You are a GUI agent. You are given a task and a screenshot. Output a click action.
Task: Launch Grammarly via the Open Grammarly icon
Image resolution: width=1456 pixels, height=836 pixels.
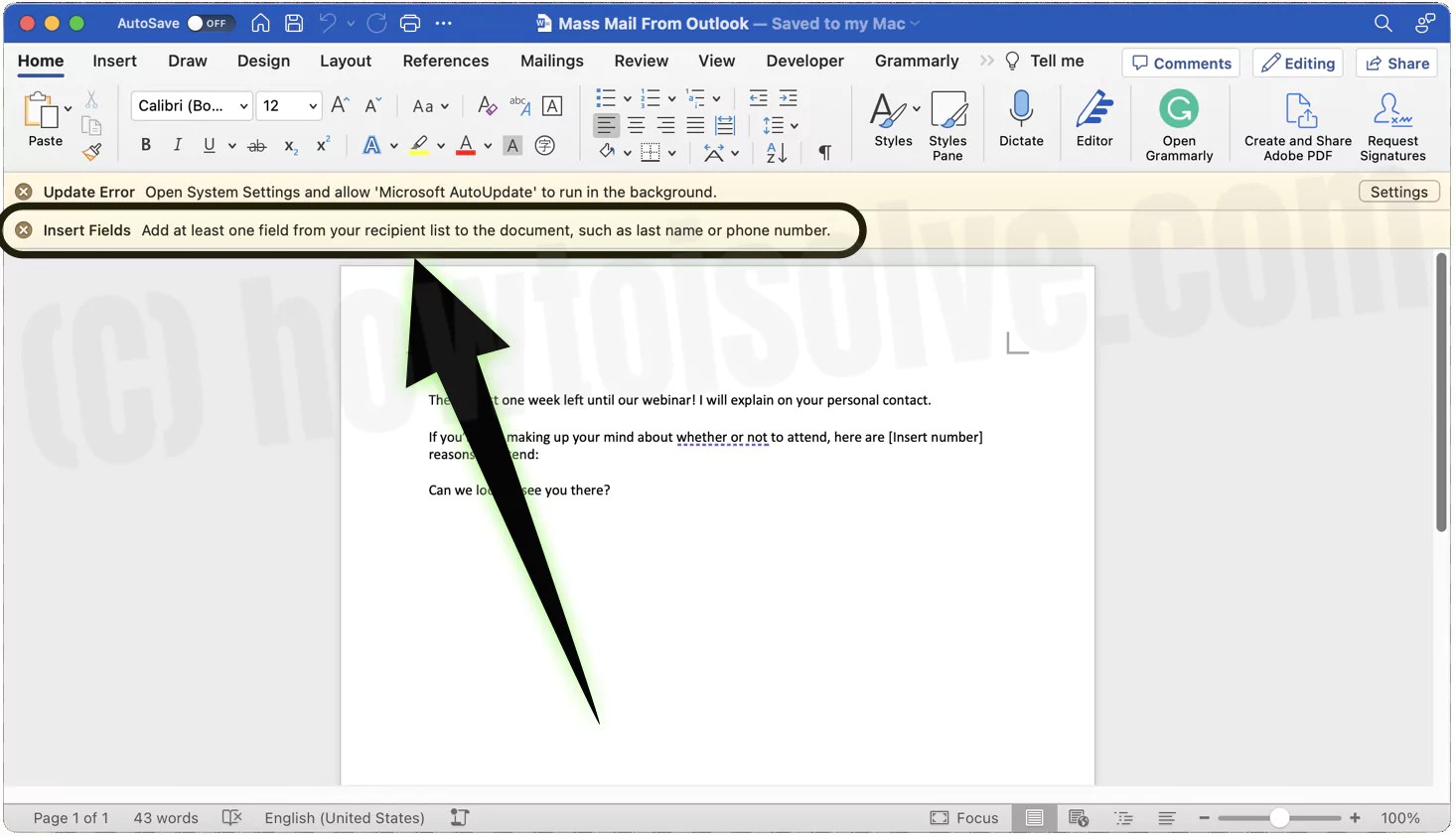1179,119
